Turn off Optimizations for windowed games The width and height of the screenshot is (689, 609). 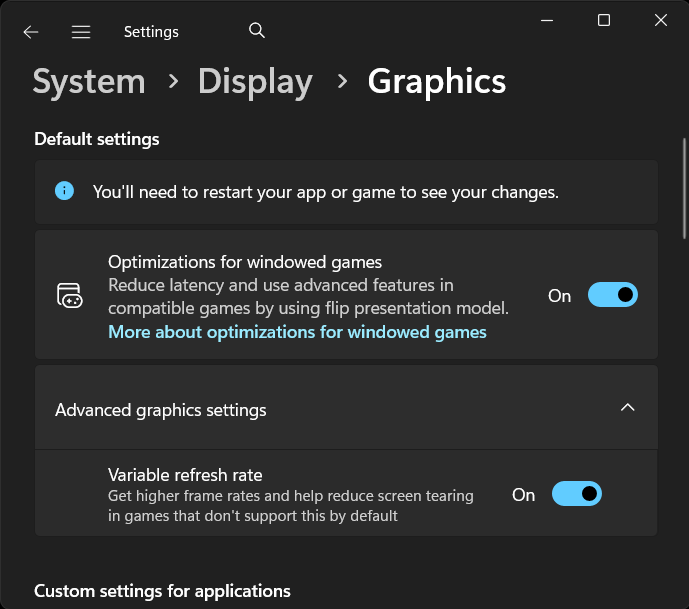(x=612, y=295)
